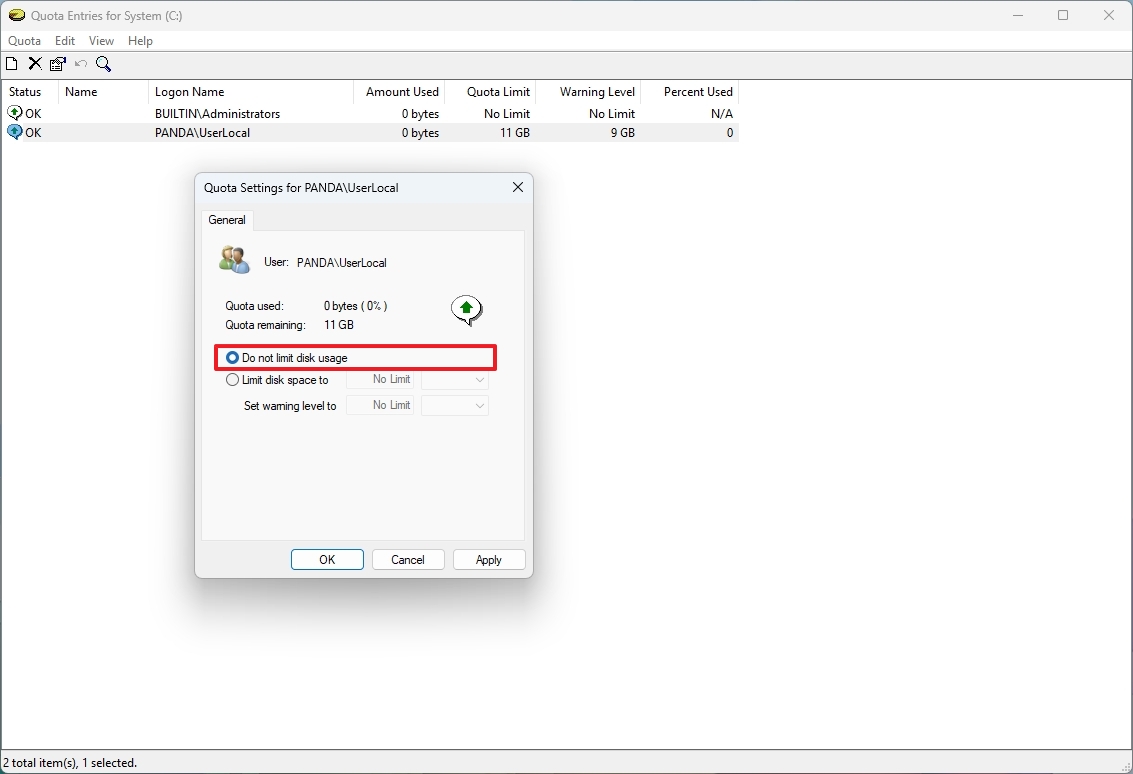The width and height of the screenshot is (1133, 774).
Task: Sort by the Amount Used column header
Action: click(x=399, y=92)
